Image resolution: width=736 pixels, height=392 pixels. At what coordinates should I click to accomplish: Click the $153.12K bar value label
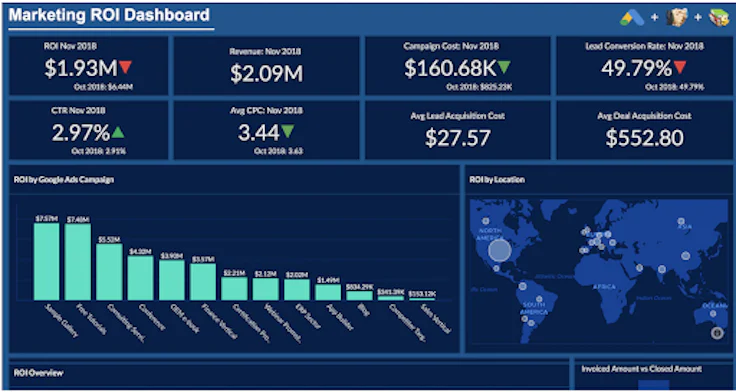click(x=422, y=294)
